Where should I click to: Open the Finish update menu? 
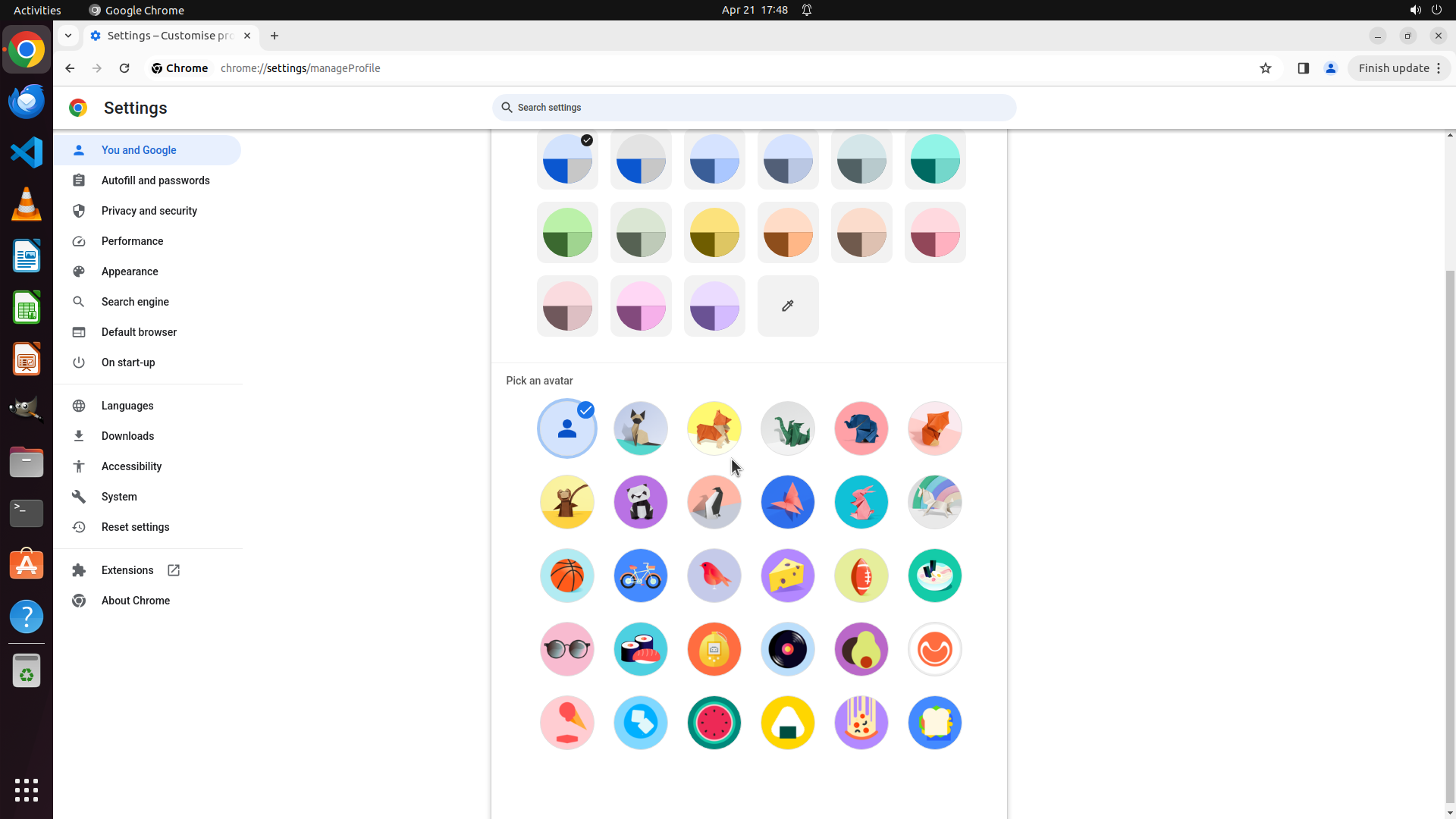coord(1399,68)
